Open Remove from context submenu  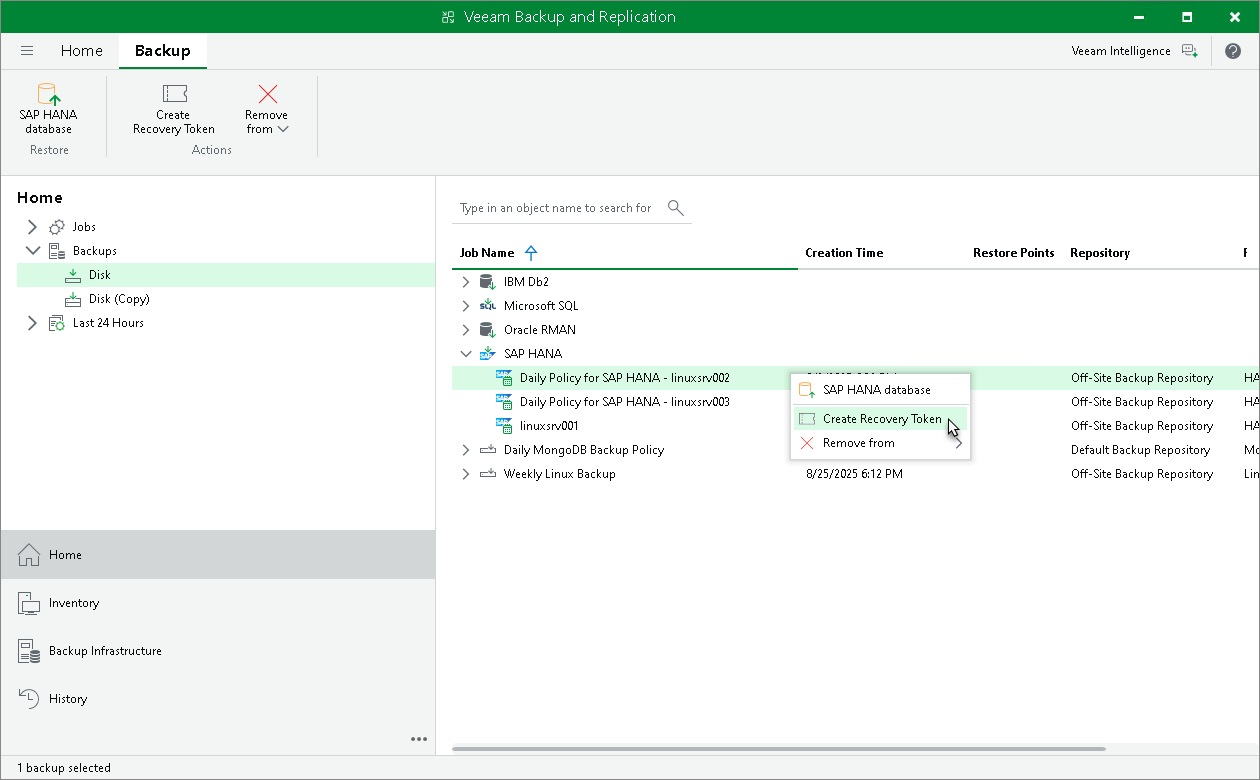[880, 443]
